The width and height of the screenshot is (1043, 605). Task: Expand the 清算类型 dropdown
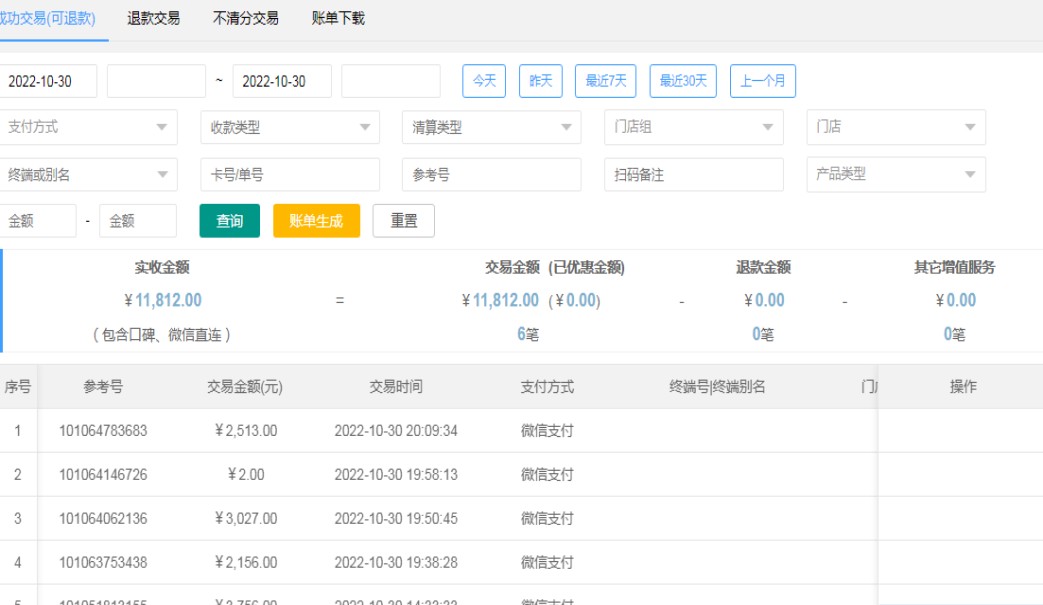click(491, 127)
